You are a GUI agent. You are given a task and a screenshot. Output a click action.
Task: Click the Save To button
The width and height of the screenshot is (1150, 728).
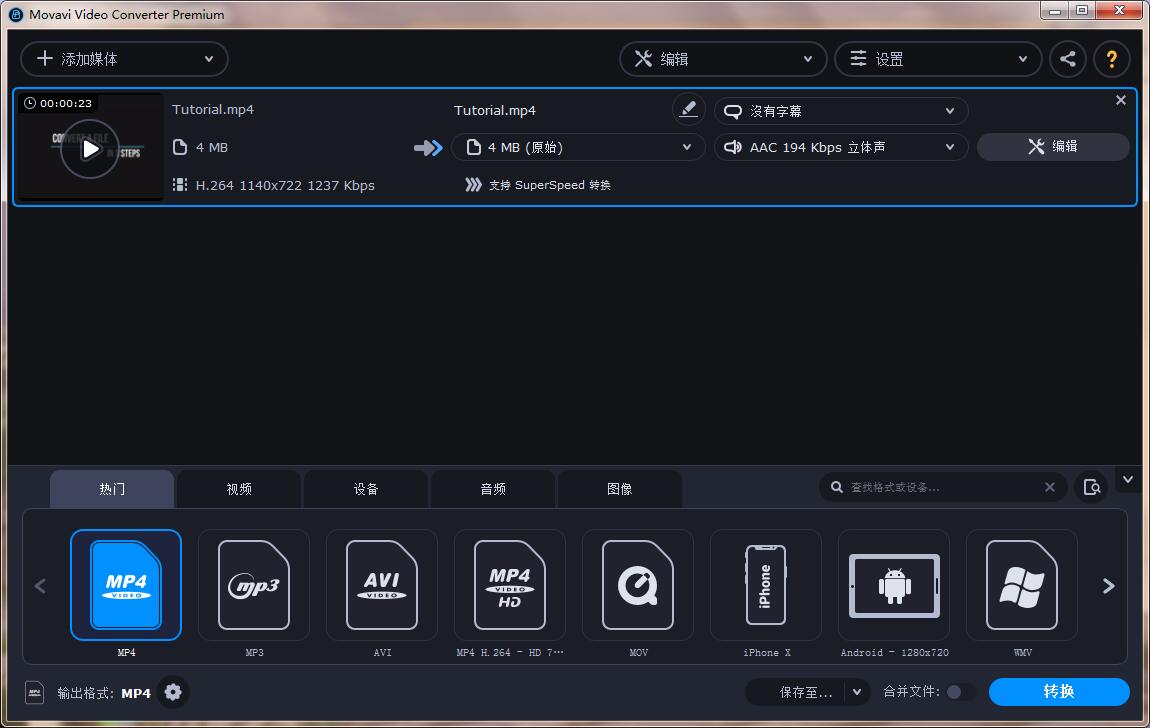point(796,692)
